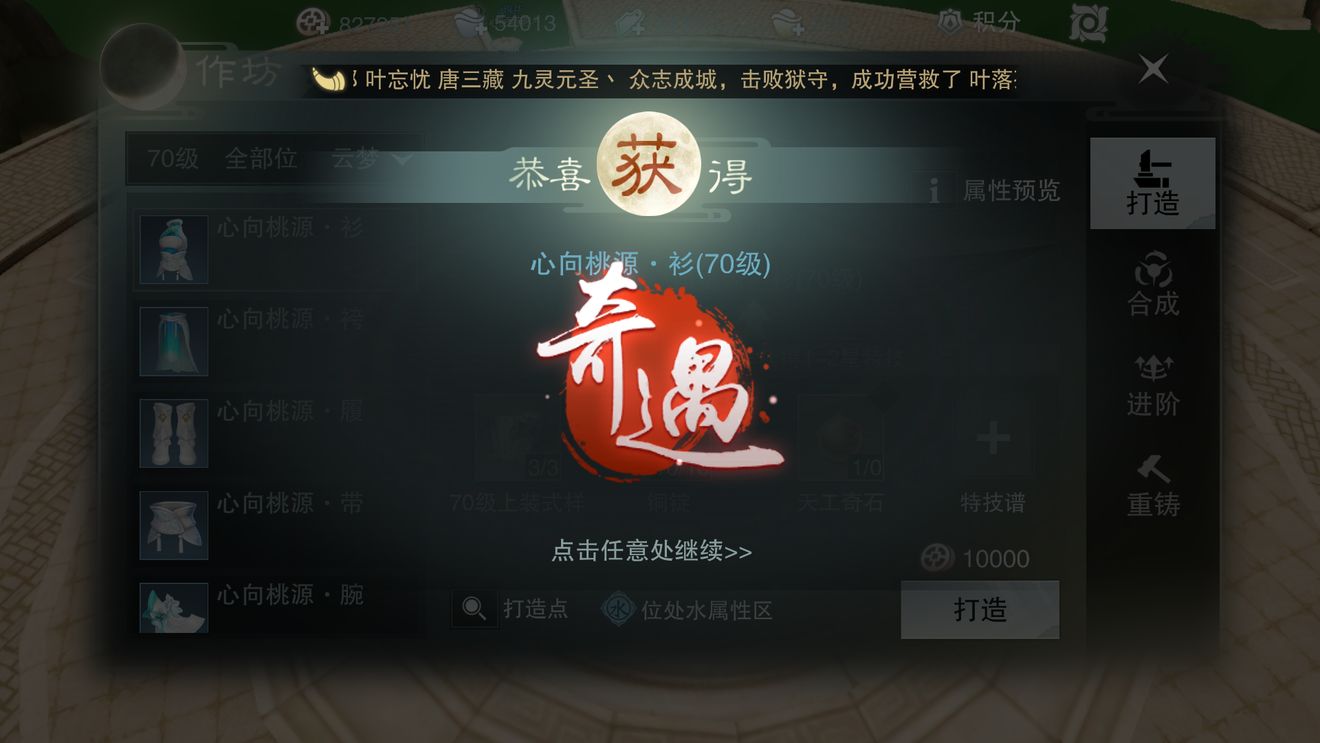Select 心向桃源·衫 shirt thumbnail
This screenshot has height=743, width=1320.
174,249
